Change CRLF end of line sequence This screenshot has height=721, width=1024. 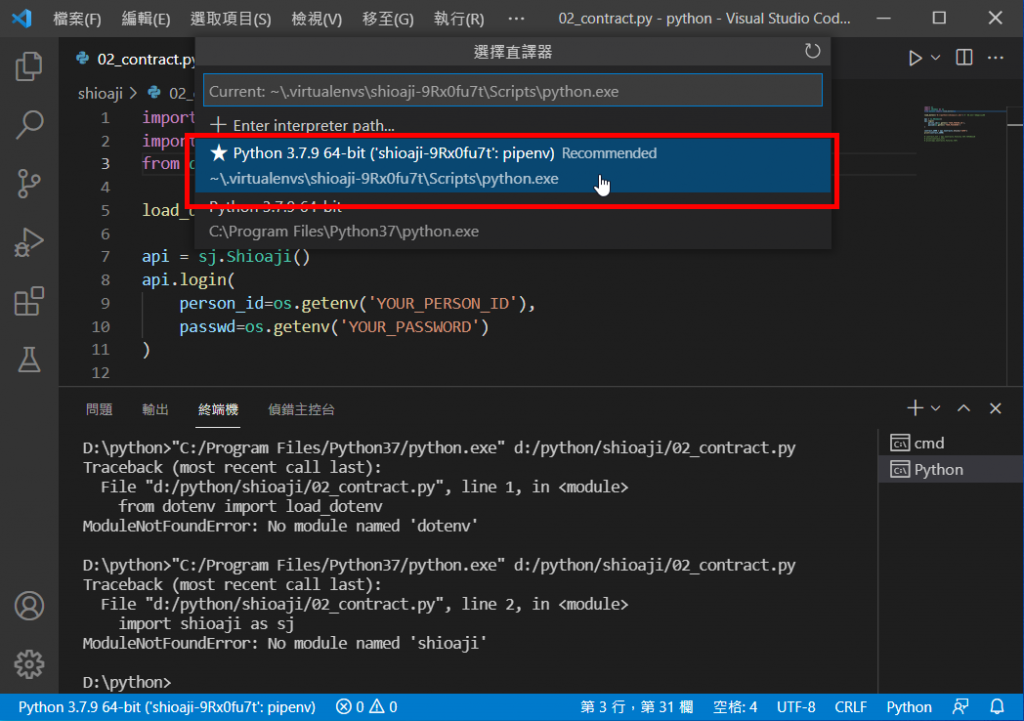click(x=850, y=707)
